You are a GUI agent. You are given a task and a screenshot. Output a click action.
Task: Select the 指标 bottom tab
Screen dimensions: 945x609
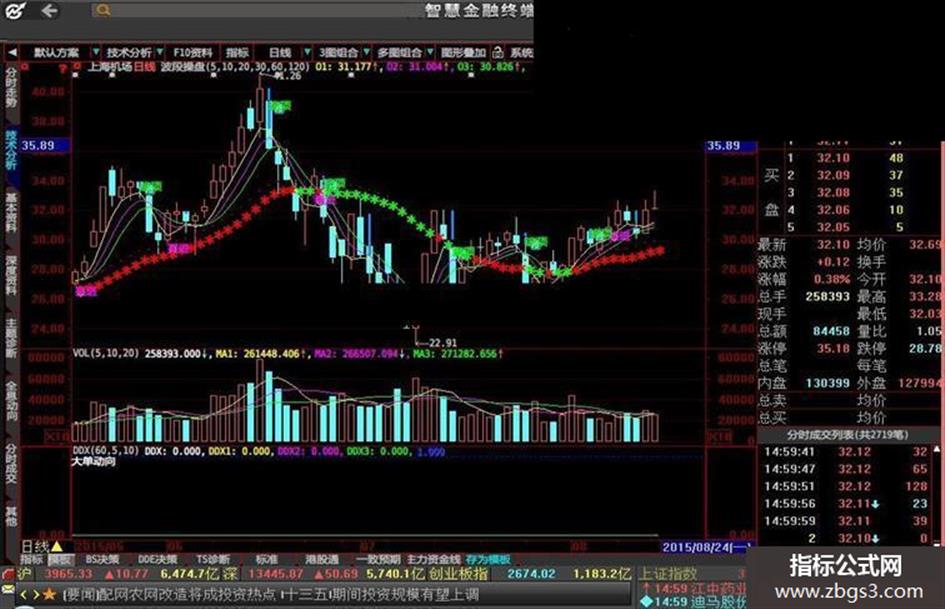click(x=31, y=560)
